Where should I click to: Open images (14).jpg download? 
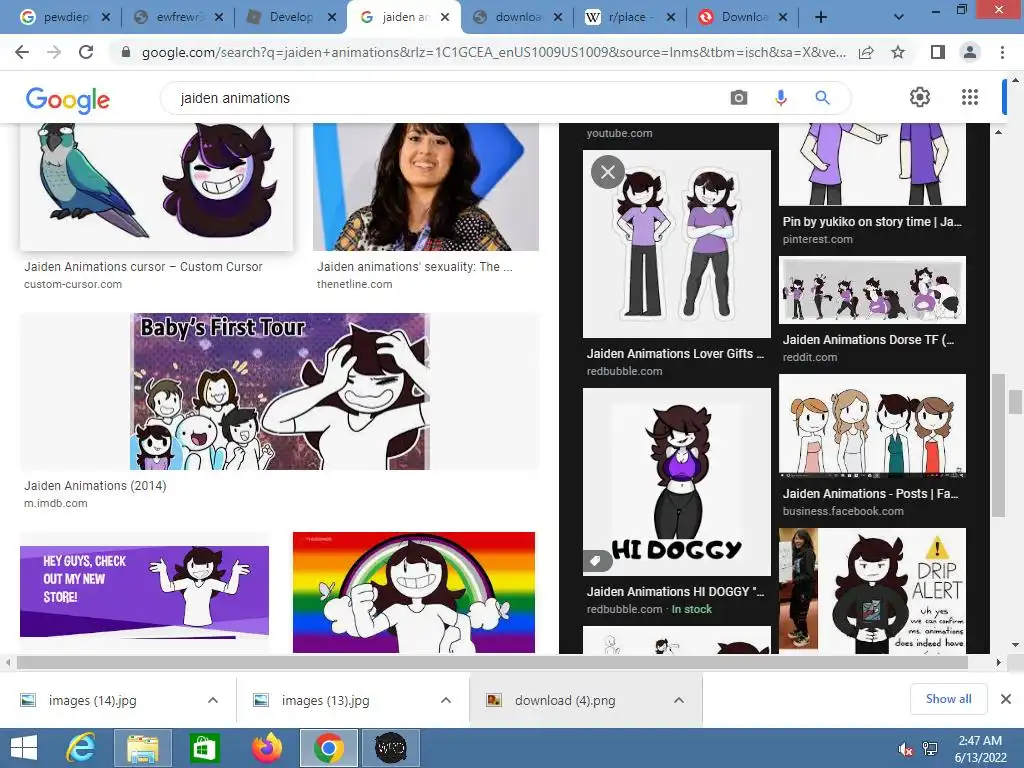coord(91,701)
